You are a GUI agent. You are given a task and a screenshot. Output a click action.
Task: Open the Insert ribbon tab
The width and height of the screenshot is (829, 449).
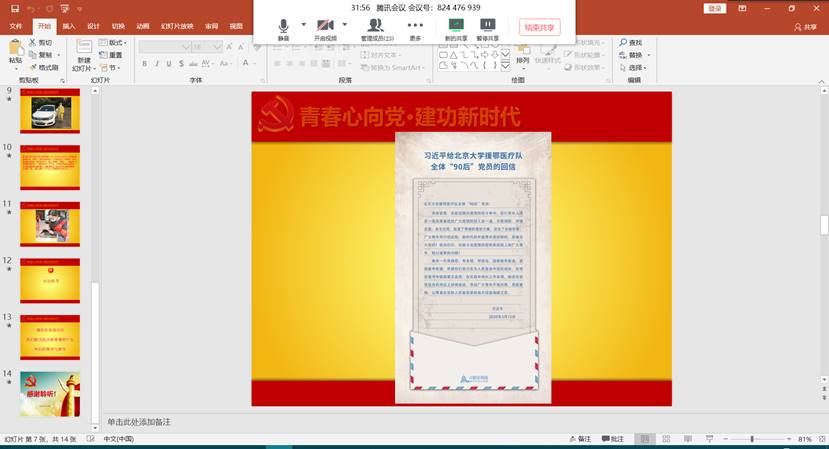click(68, 26)
